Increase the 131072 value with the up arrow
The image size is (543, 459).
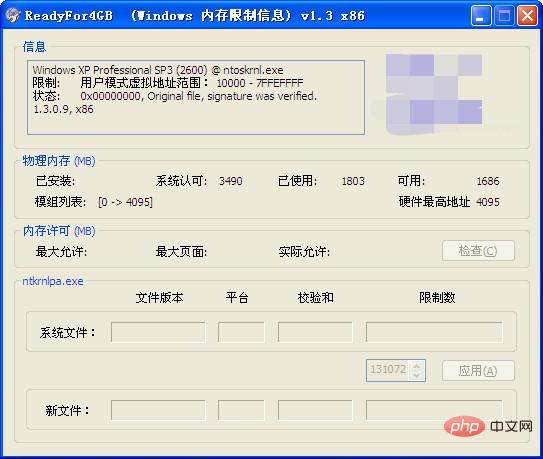tap(417, 365)
